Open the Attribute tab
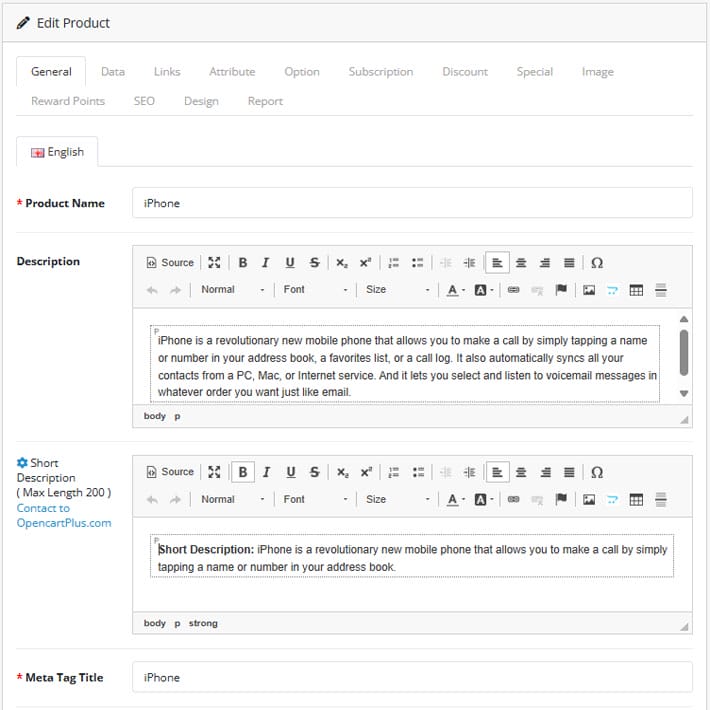Screen dimensions: 710x710 (x=232, y=72)
